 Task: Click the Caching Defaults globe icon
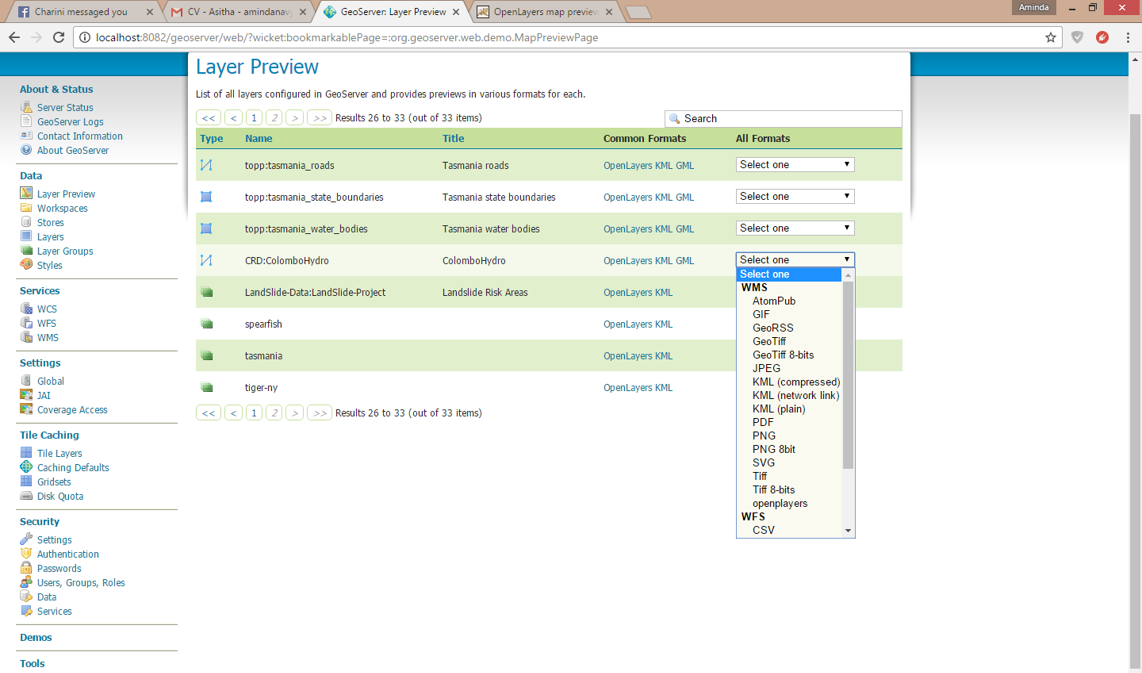click(x=26, y=467)
